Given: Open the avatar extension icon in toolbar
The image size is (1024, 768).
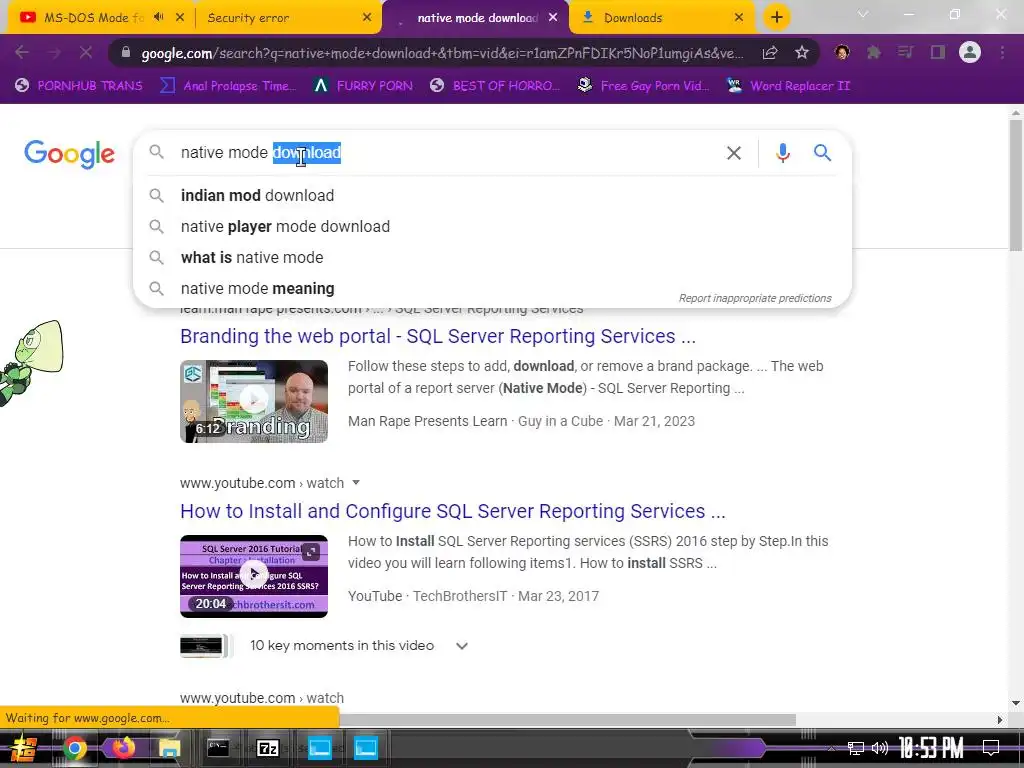Looking at the screenshot, I should click(x=842, y=53).
